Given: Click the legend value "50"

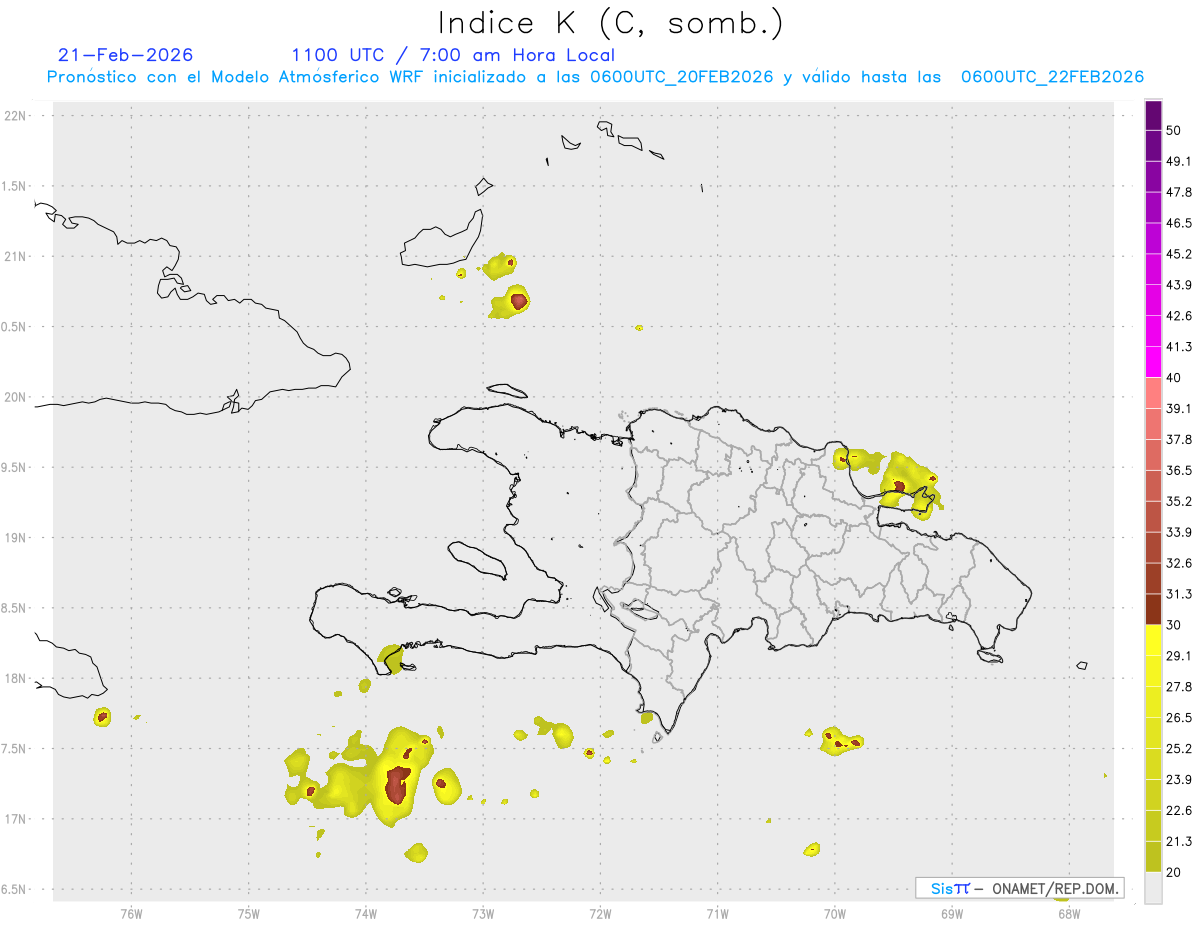Looking at the screenshot, I should (1173, 131).
